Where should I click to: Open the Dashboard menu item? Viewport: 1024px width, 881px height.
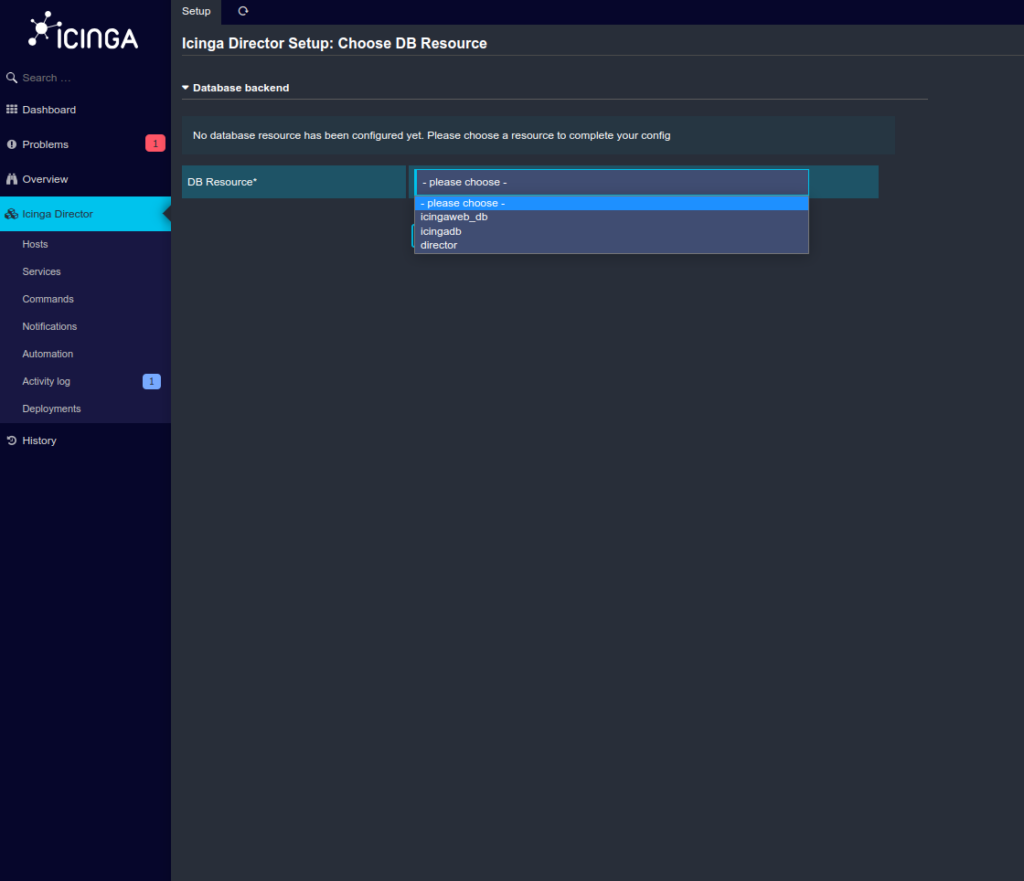86,110
